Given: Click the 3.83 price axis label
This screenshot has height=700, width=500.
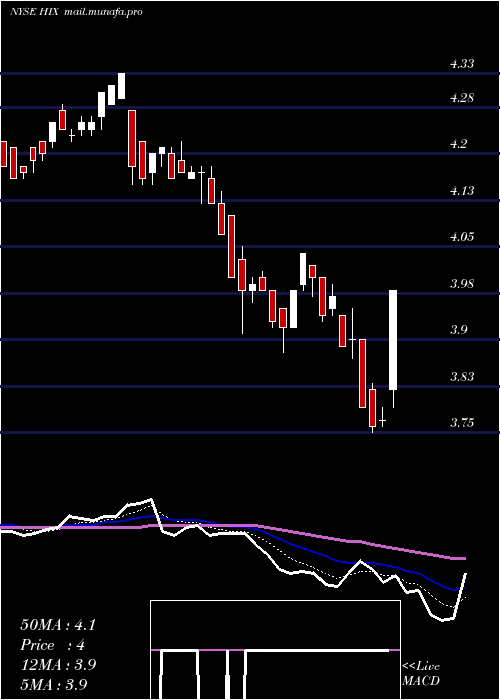Looking at the screenshot, I should (x=462, y=377).
